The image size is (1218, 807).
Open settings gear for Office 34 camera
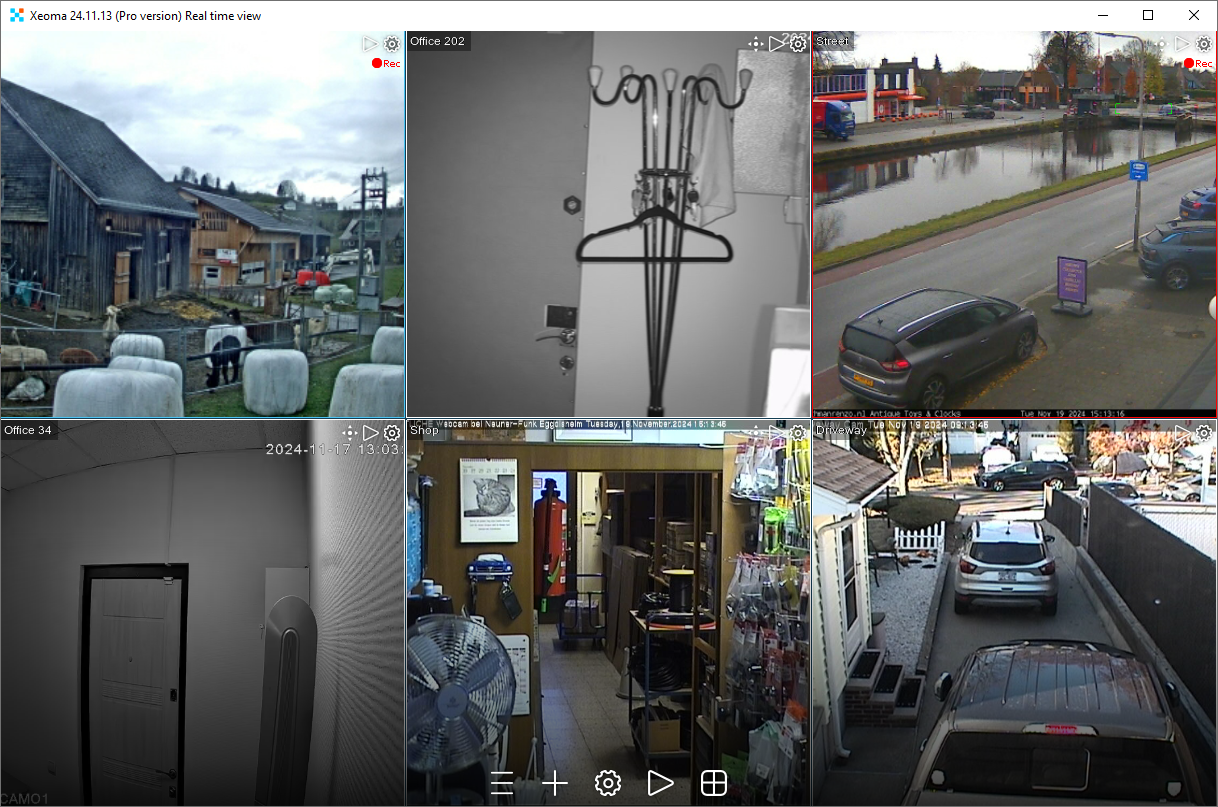pyautogui.click(x=392, y=433)
